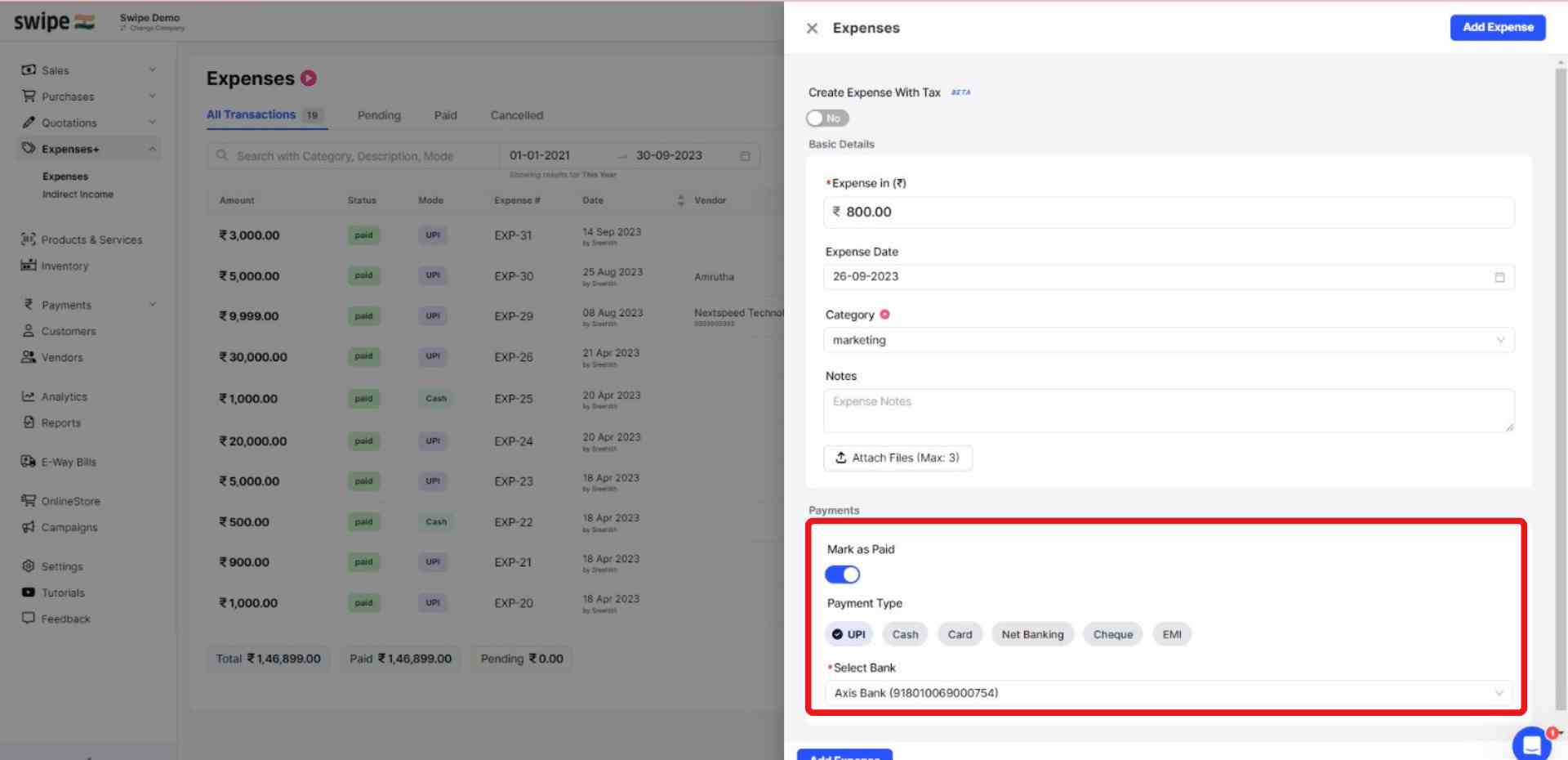This screenshot has height=760, width=1568.
Task: Click the Total ₹1,46,899.00 summary chip
Action: pos(268,659)
